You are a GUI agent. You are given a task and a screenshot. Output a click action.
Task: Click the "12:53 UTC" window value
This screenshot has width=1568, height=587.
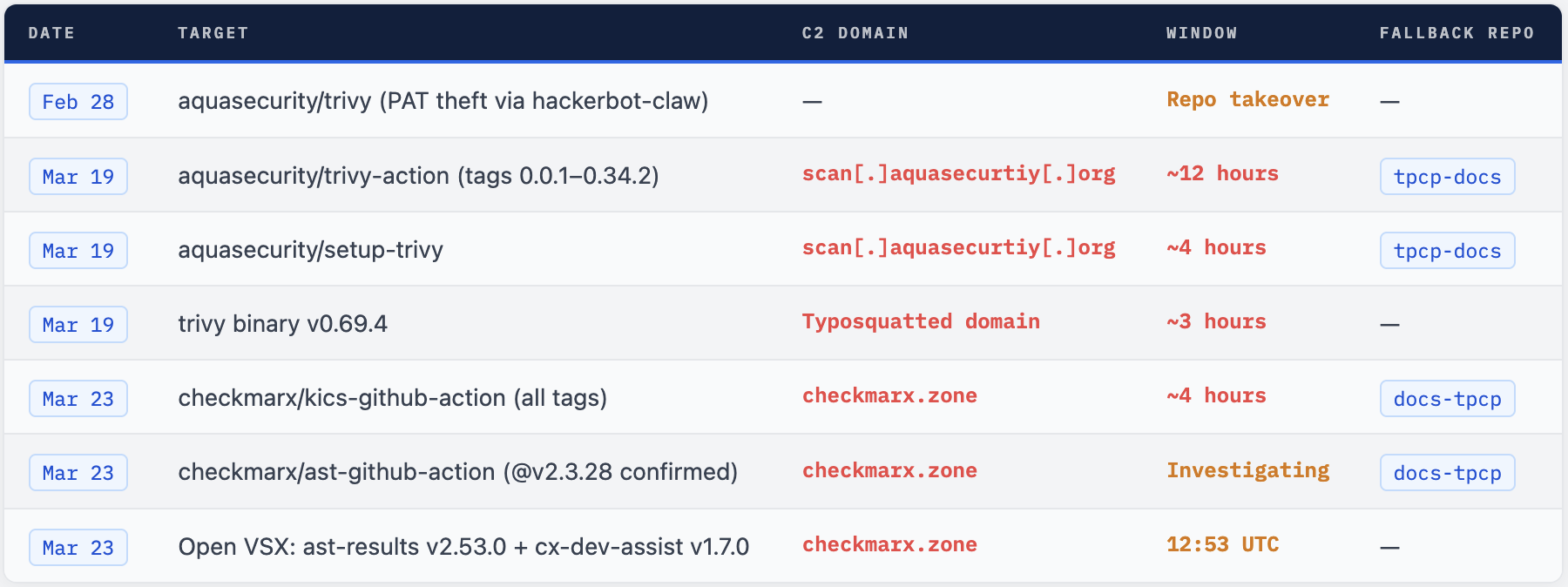(x=1222, y=544)
